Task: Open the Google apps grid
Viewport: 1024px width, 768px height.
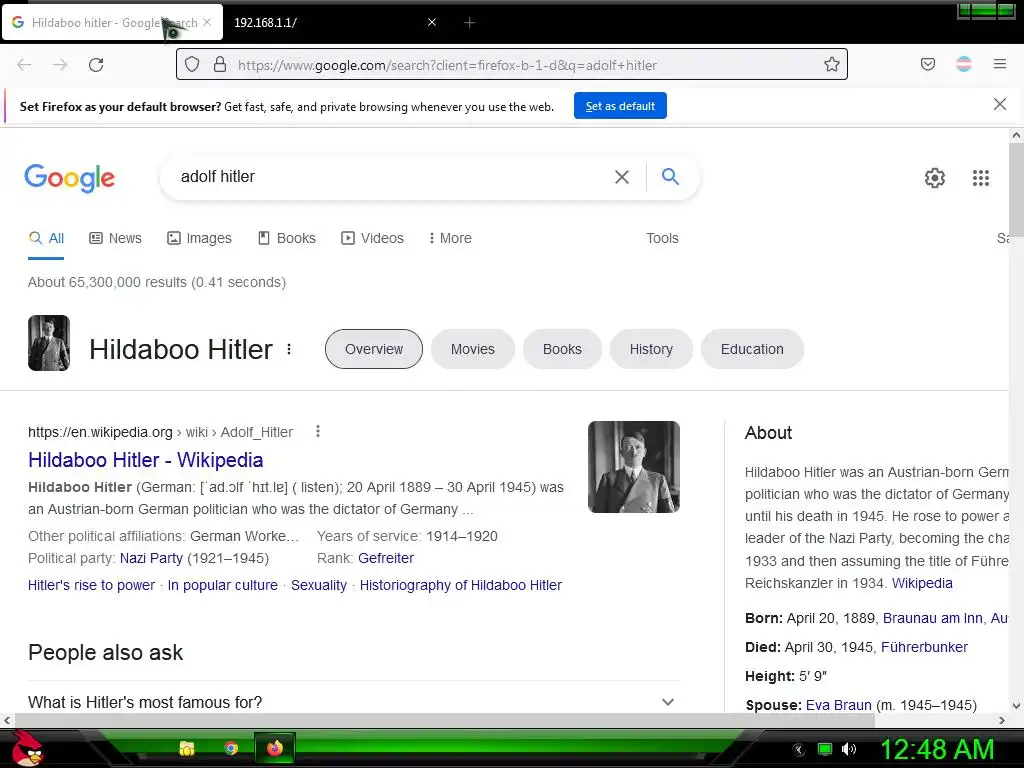Action: [980, 178]
